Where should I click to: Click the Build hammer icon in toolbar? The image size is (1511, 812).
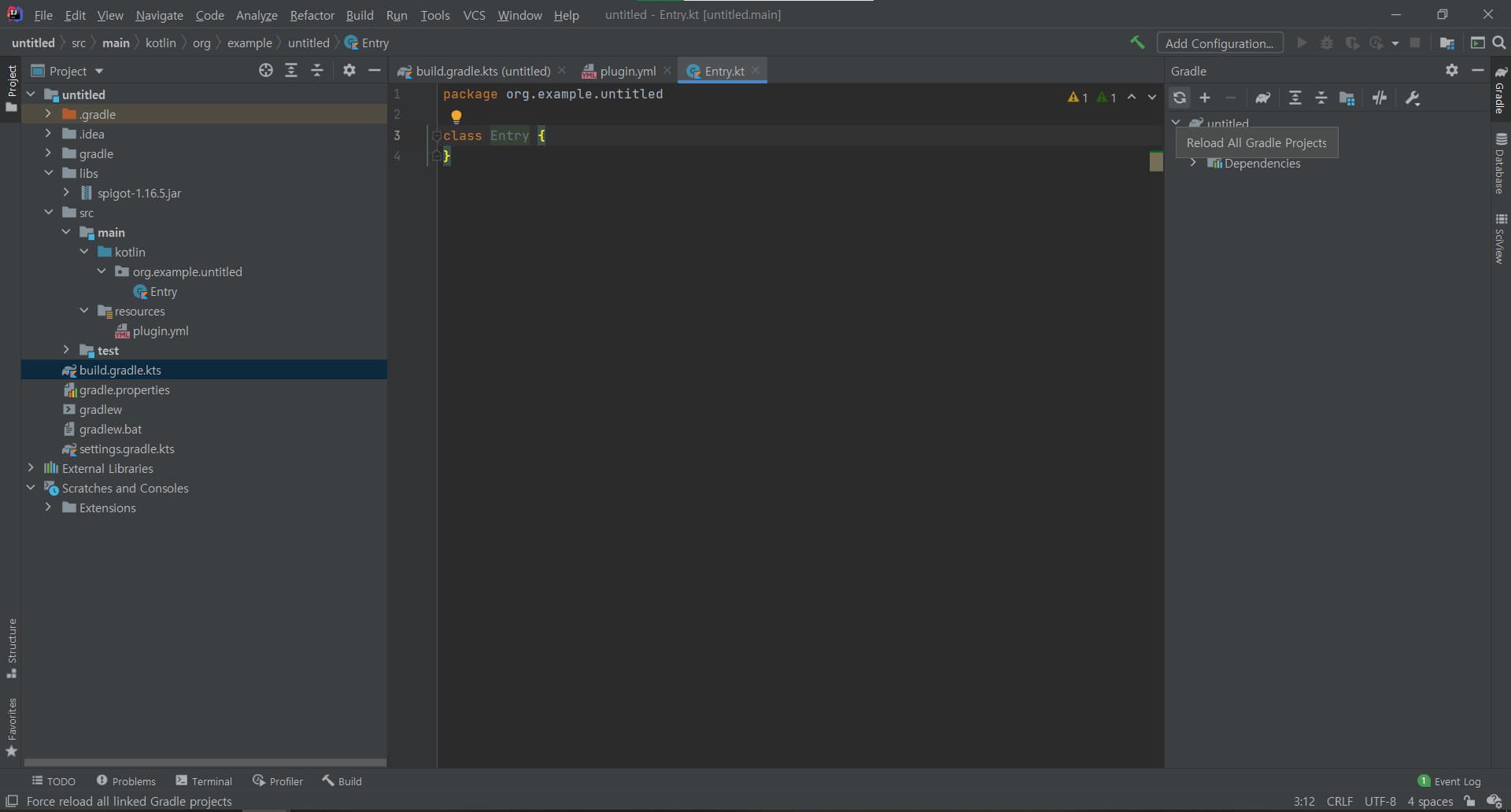[1137, 42]
